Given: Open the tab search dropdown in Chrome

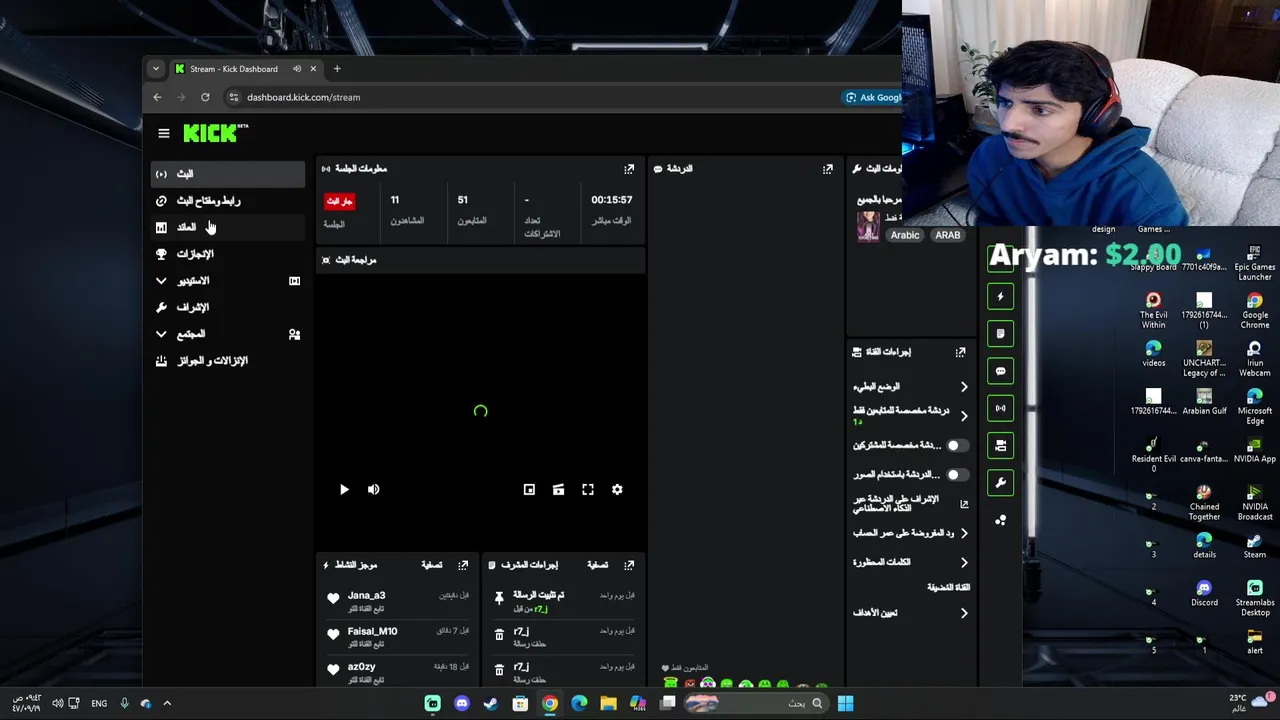Looking at the screenshot, I should (155, 69).
